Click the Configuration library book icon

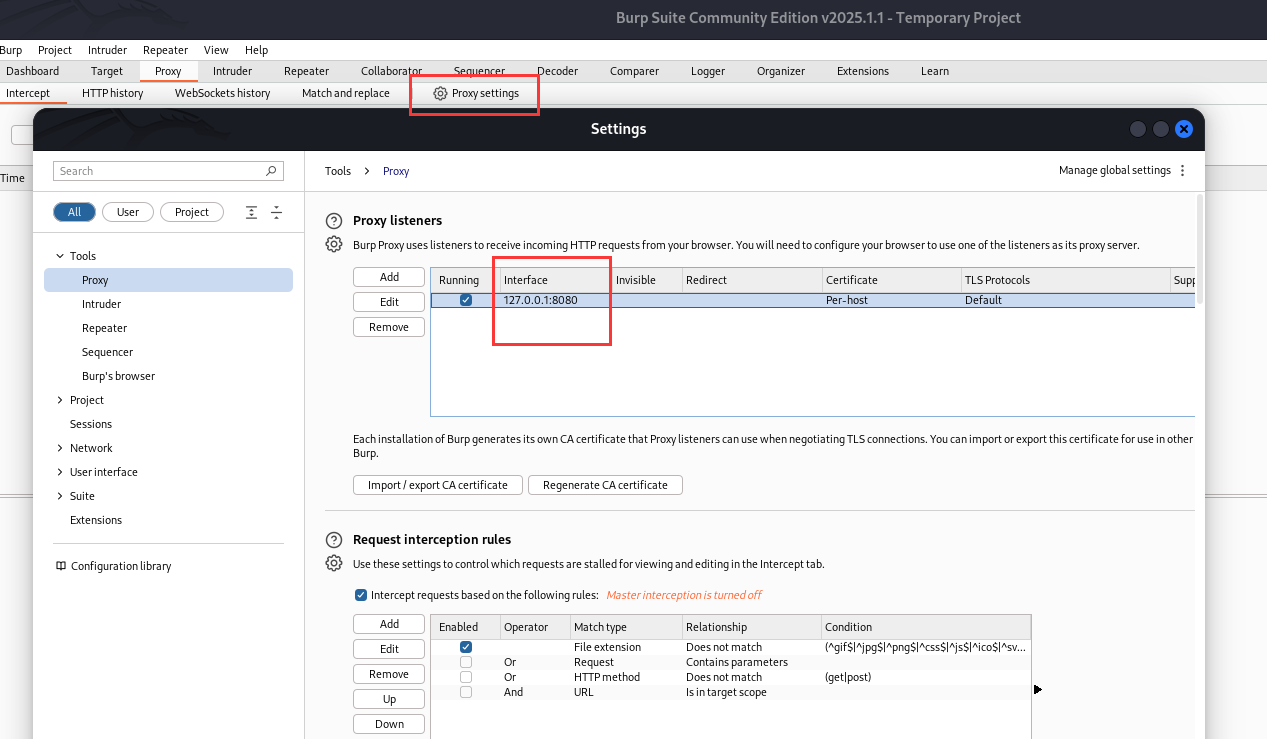tap(61, 566)
